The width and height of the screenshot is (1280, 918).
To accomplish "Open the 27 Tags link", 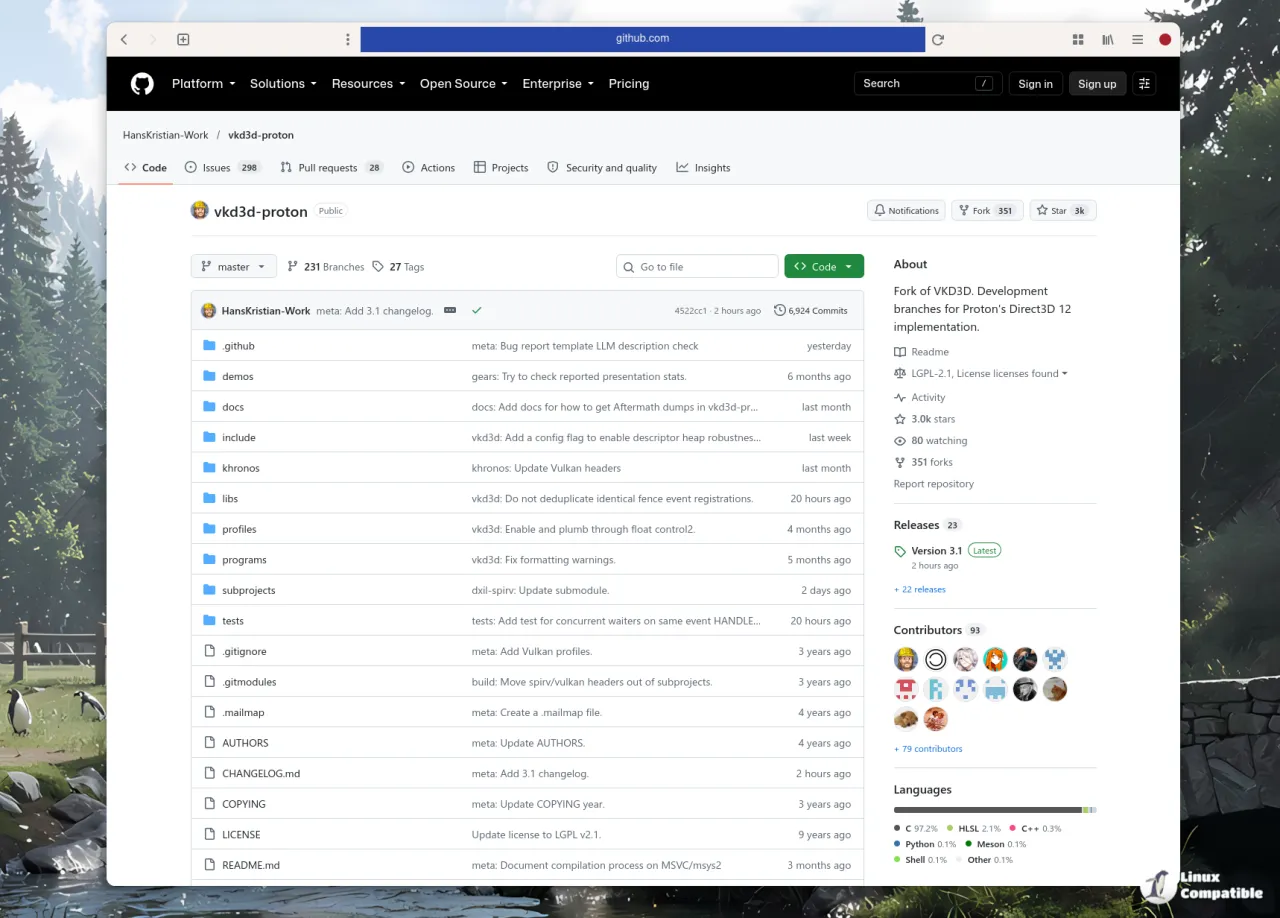I will point(398,267).
